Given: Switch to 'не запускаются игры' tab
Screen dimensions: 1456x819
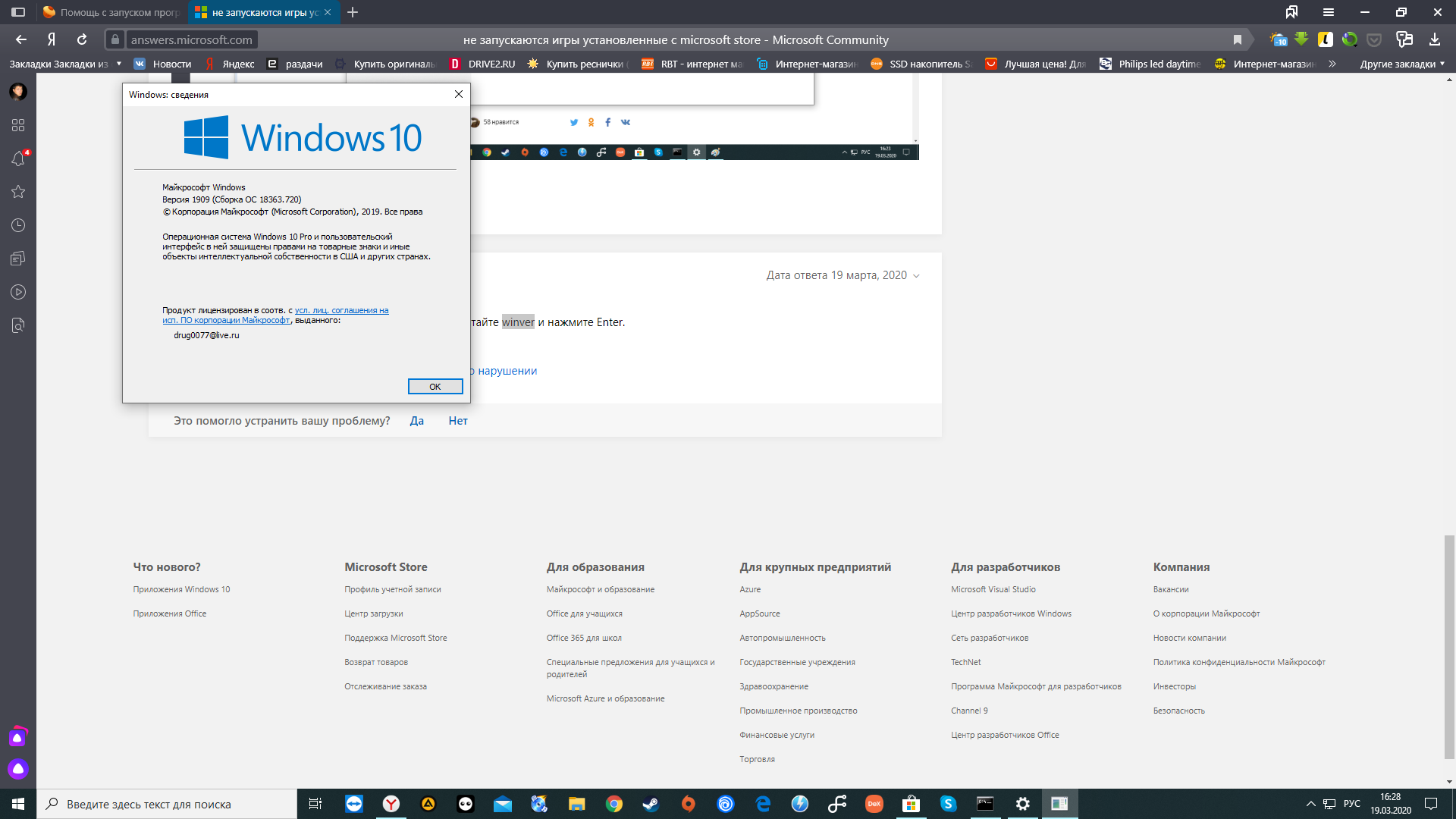Looking at the screenshot, I should pos(262,12).
